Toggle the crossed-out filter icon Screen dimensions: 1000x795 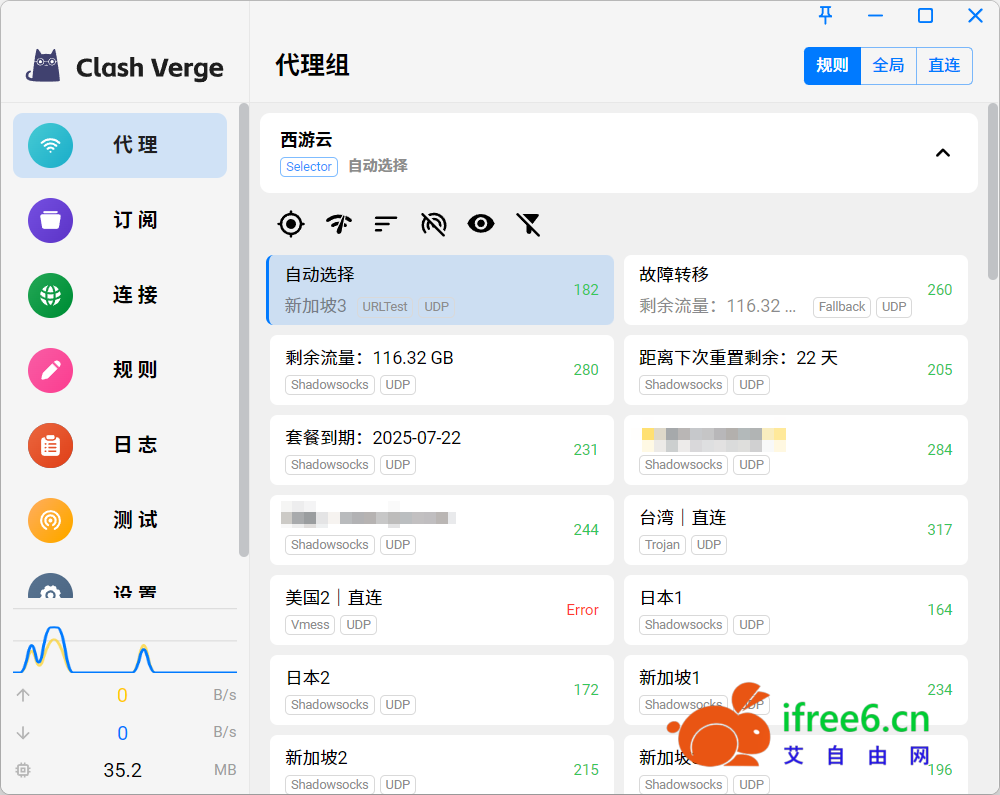(528, 224)
